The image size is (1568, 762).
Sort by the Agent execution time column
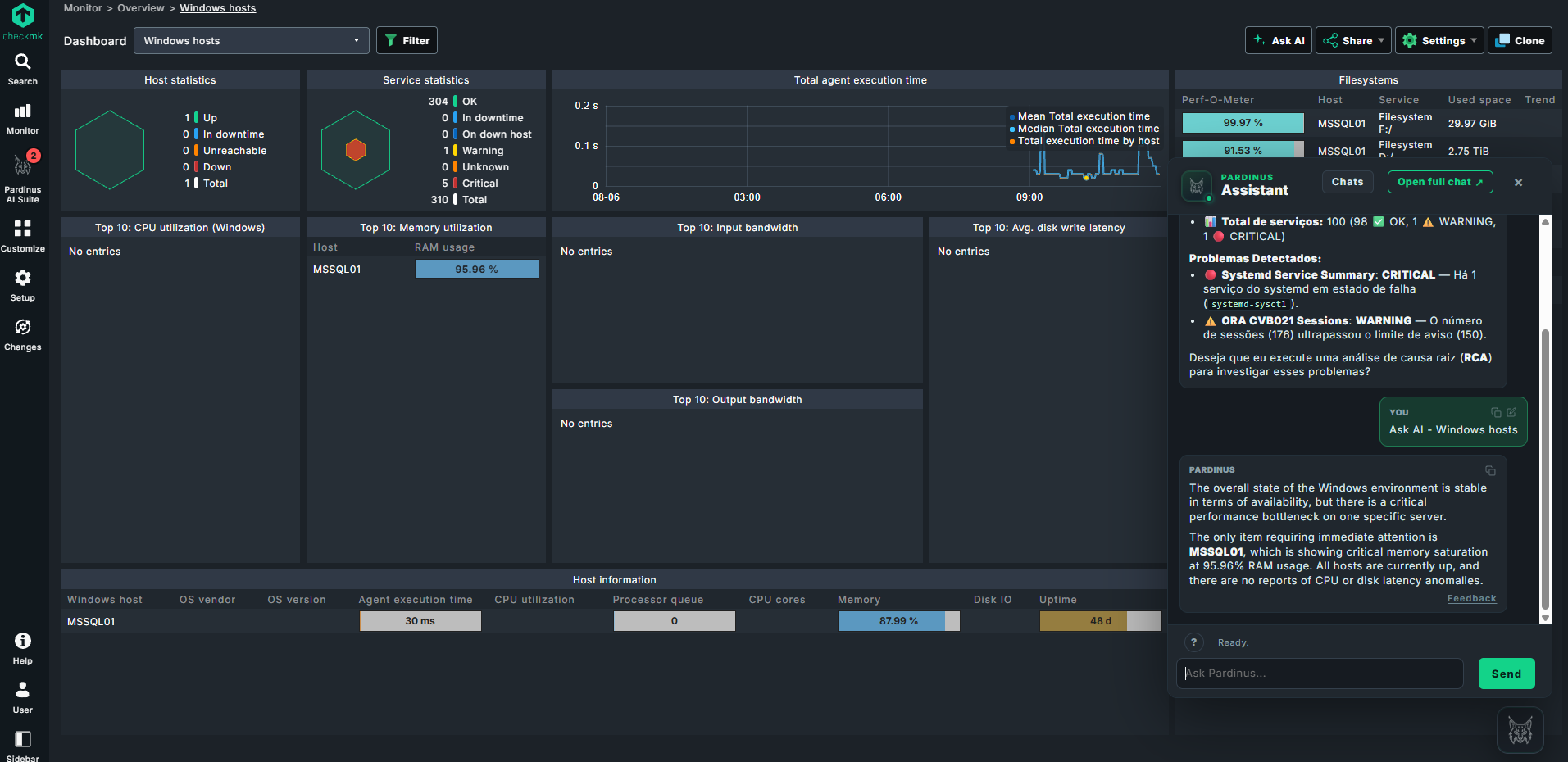coord(416,600)
